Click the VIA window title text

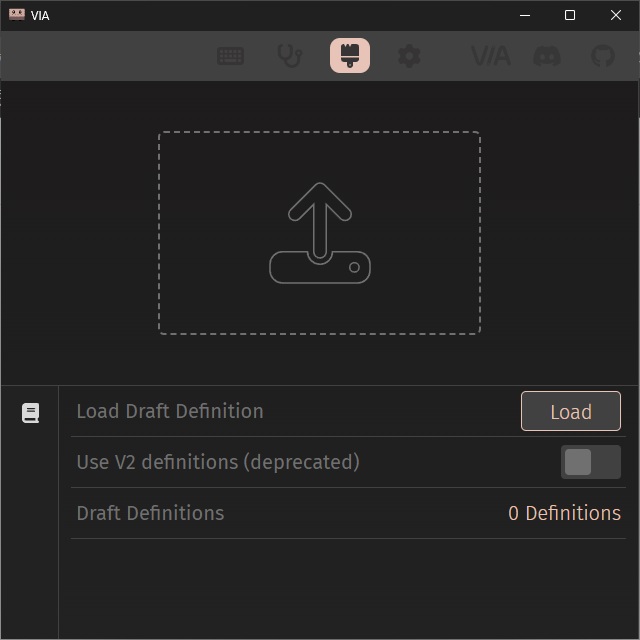[x=40, y=16]
